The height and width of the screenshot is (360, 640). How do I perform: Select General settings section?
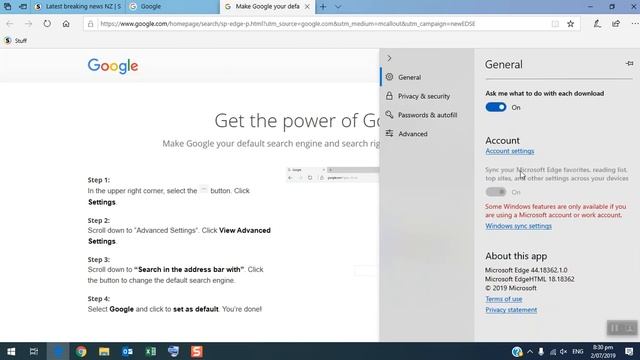coord(427,77)
